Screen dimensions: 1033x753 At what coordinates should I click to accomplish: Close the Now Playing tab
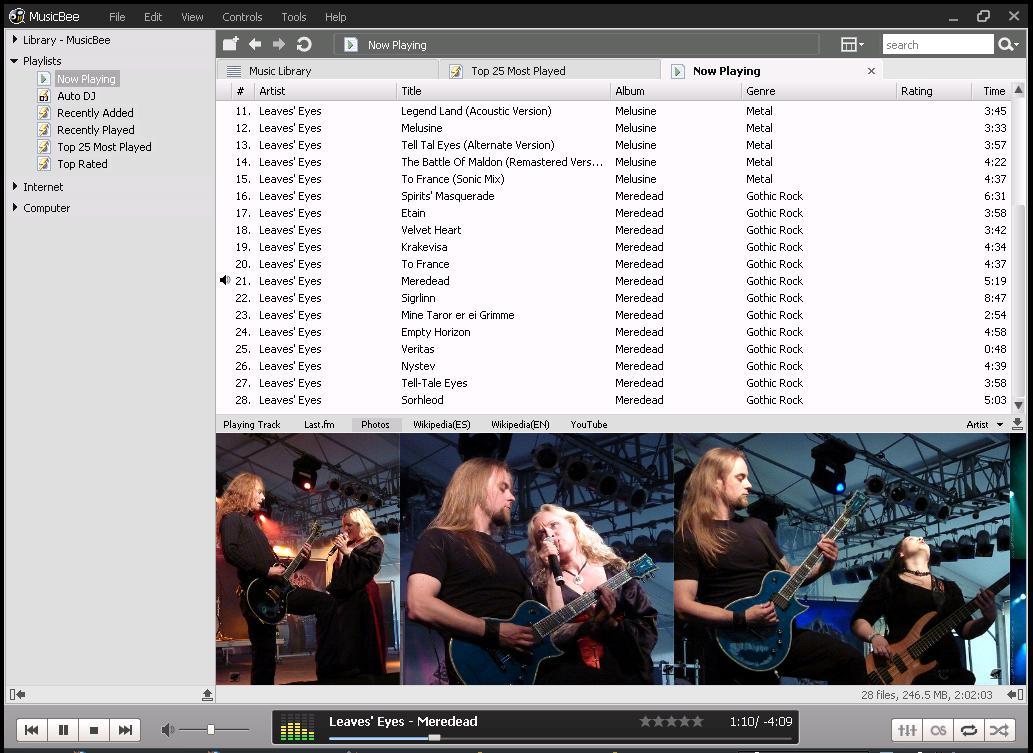point(871,70)
